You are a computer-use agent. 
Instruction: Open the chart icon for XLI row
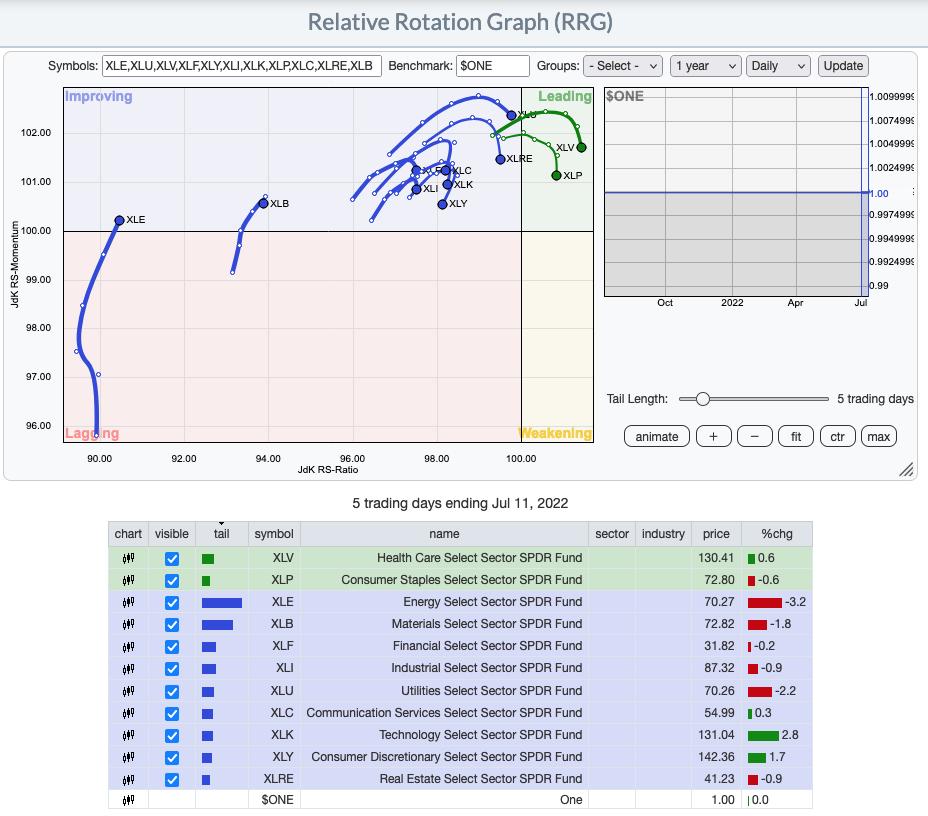[x=128, y=668]
